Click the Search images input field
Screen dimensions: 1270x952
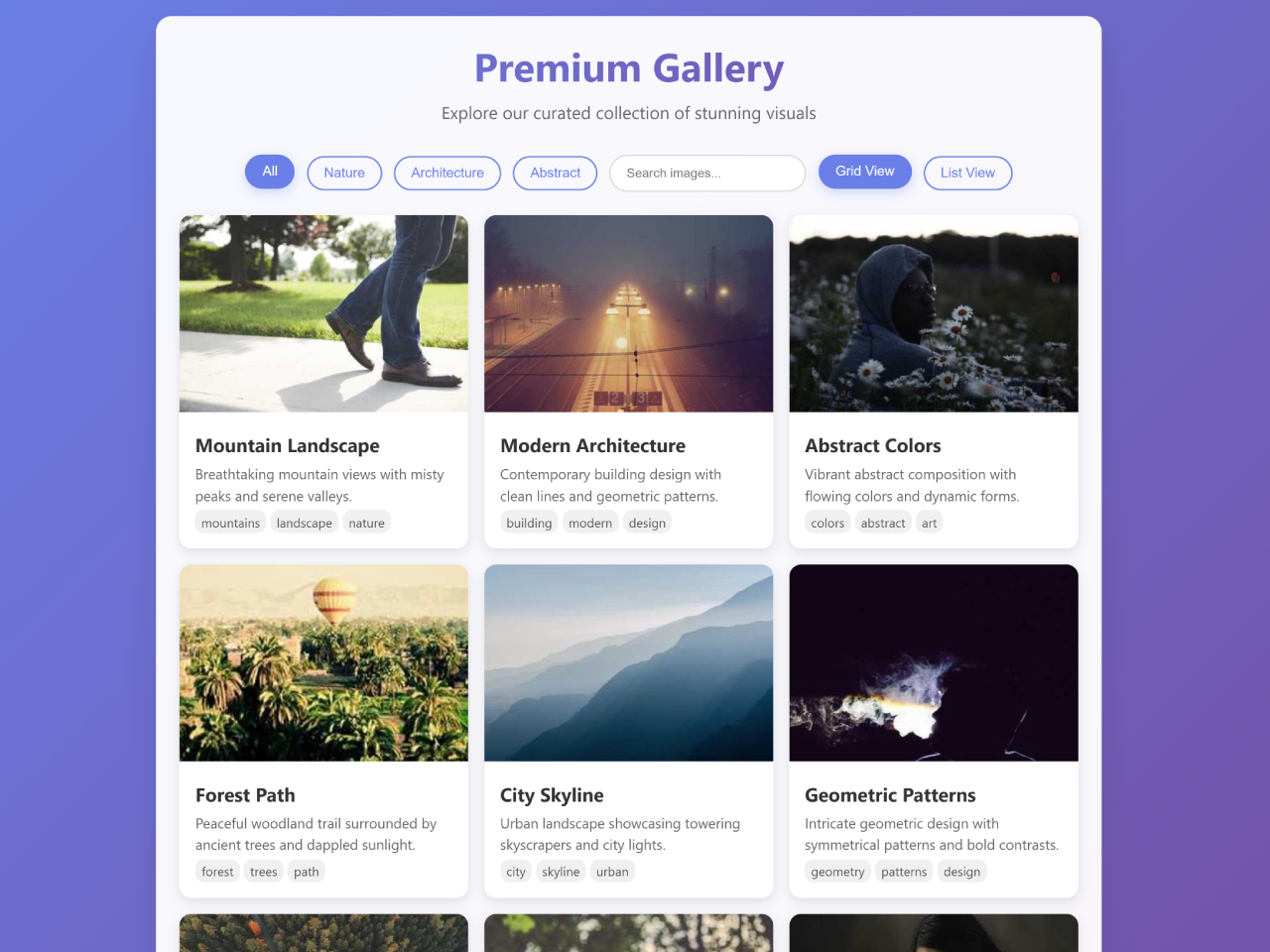707,173
